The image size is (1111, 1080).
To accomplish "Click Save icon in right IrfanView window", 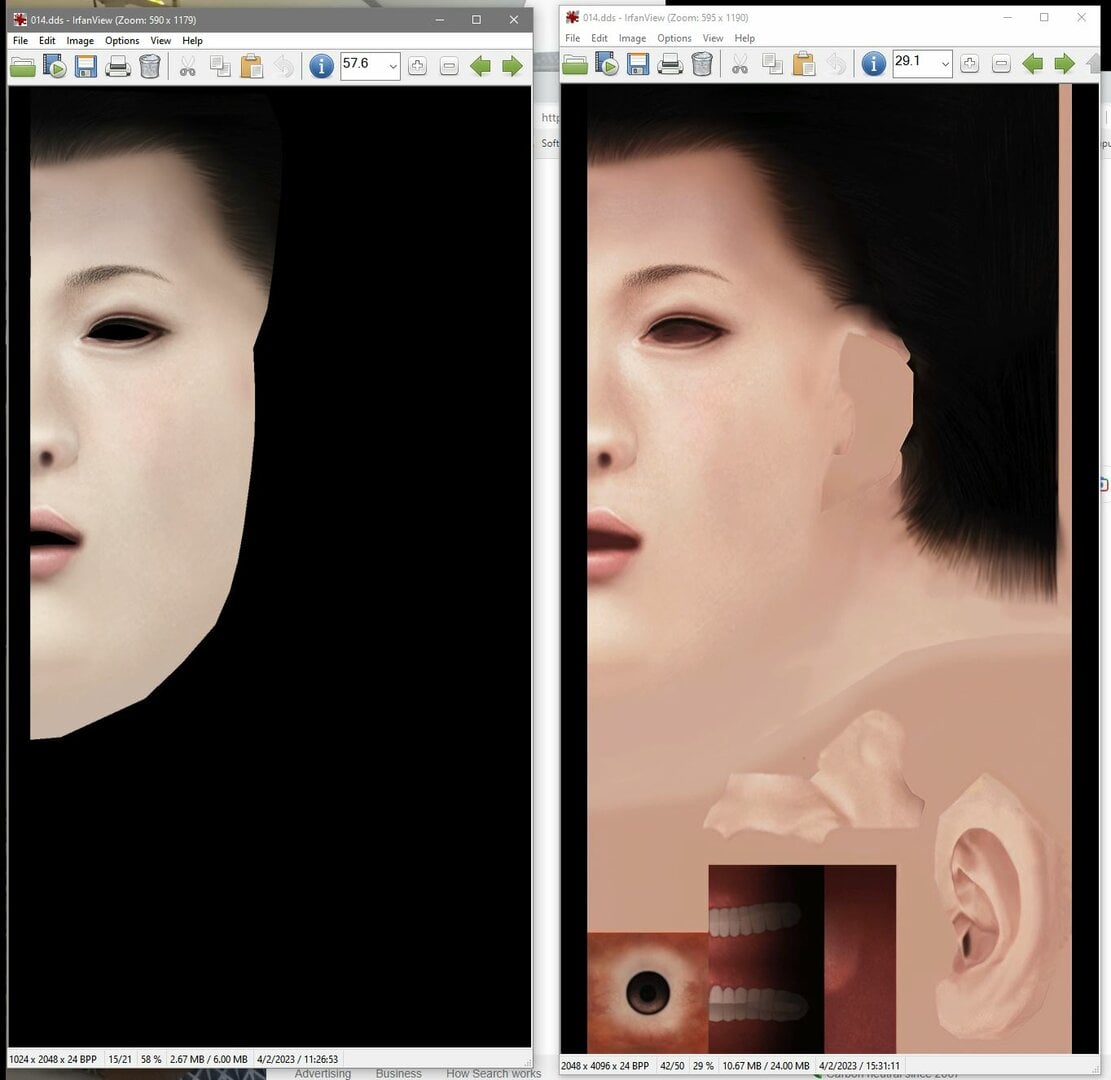I will [x=638, y=64].
